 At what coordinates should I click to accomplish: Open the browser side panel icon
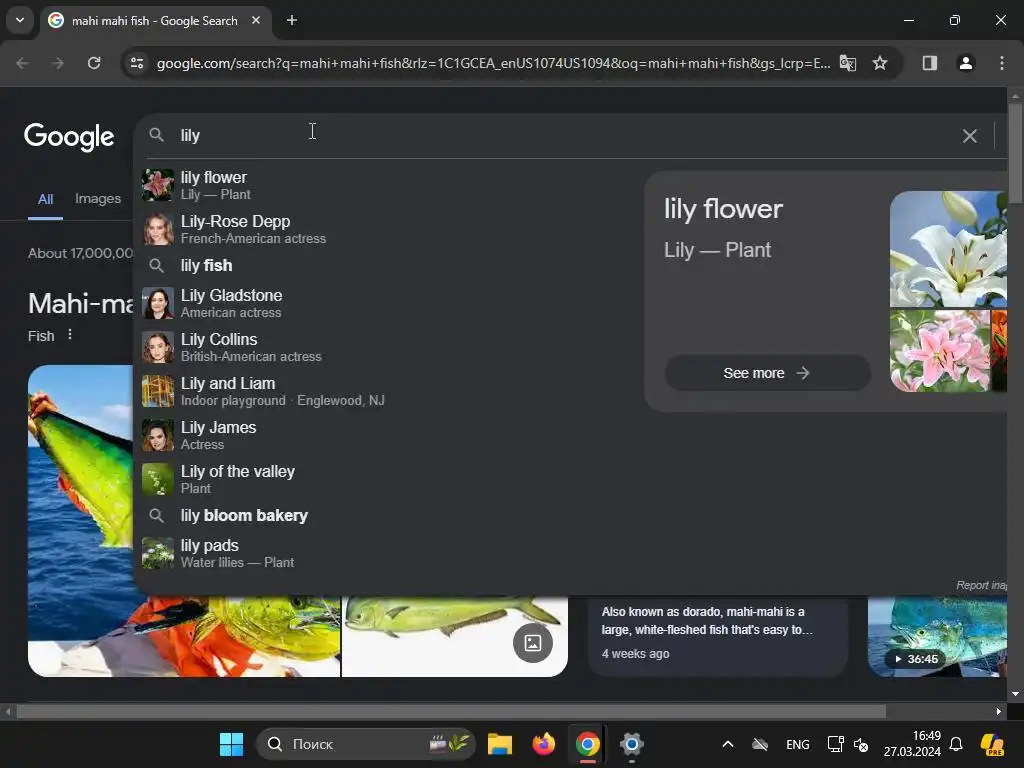click(930, 63)
